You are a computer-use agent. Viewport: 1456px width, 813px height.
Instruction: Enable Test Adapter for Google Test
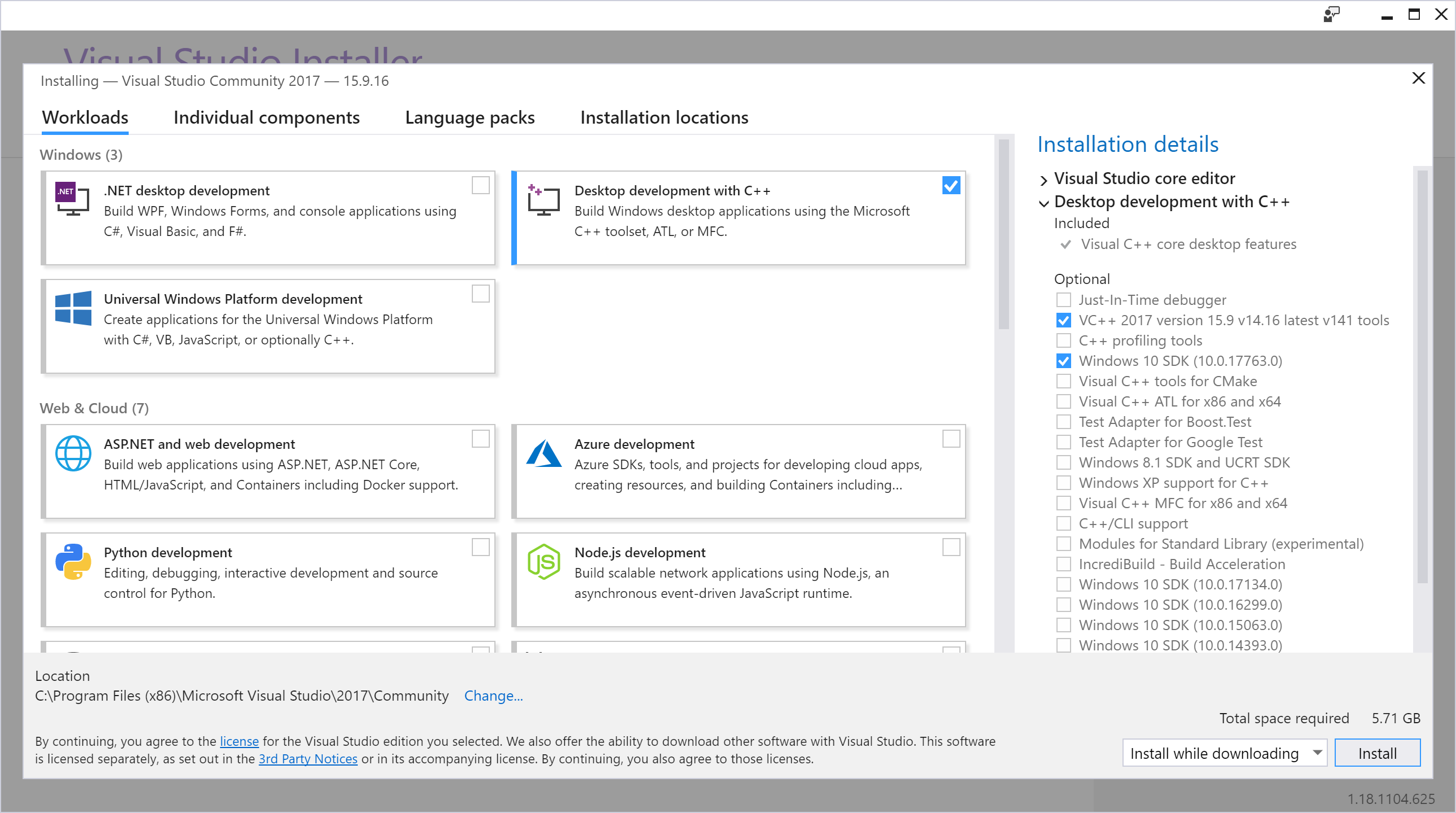point(1063,442)
